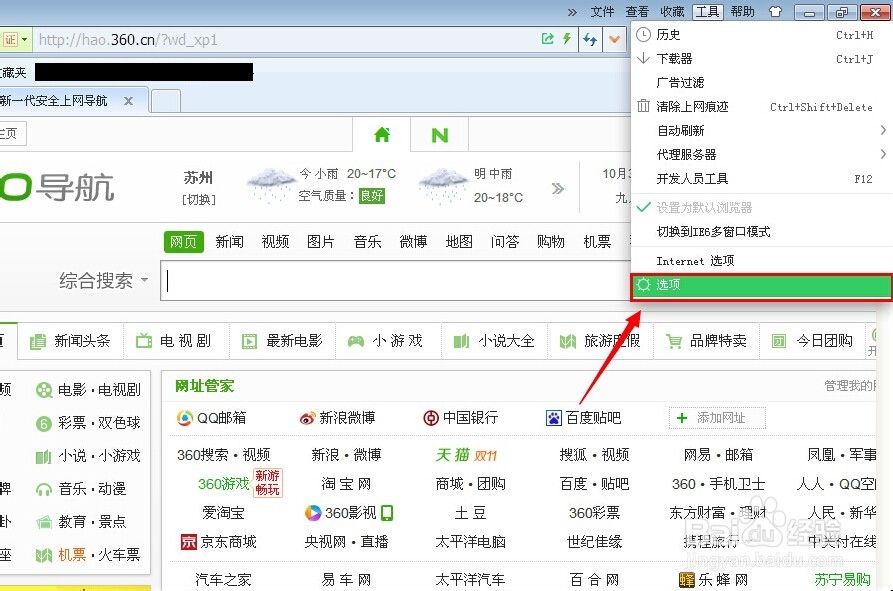Click the 添加网址 add button
The image size is (893, 591).
point(717,418)
